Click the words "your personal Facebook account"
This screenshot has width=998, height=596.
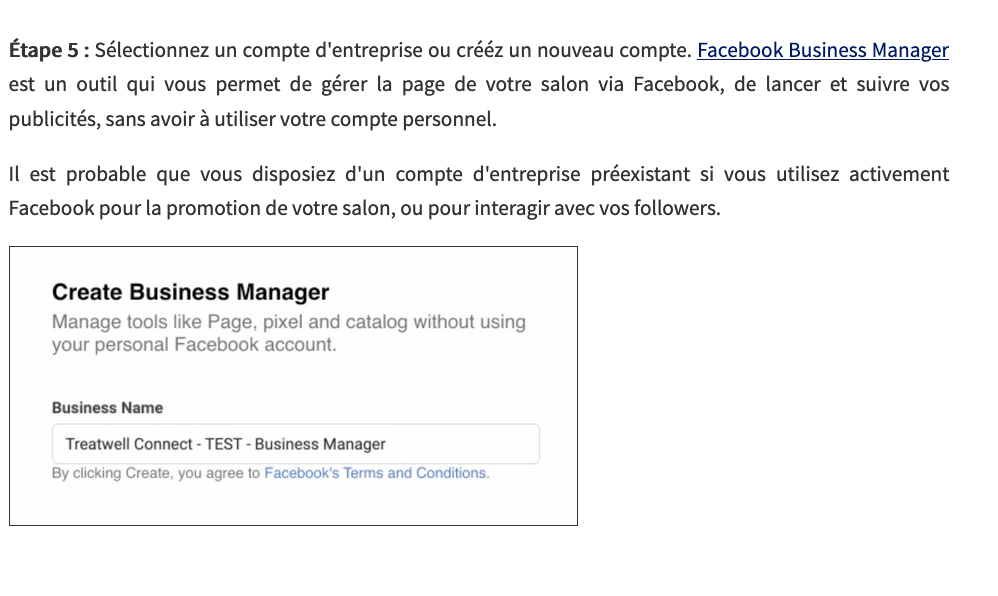(x=192, y=345)
